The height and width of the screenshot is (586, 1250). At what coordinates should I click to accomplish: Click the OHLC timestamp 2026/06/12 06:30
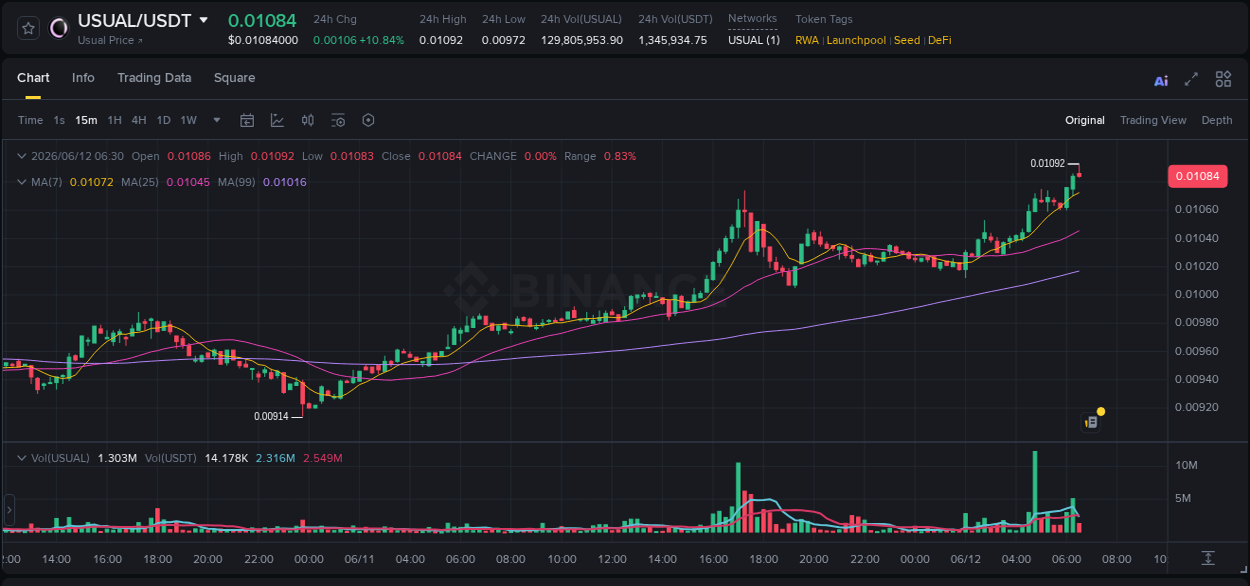tap(77, 156)
